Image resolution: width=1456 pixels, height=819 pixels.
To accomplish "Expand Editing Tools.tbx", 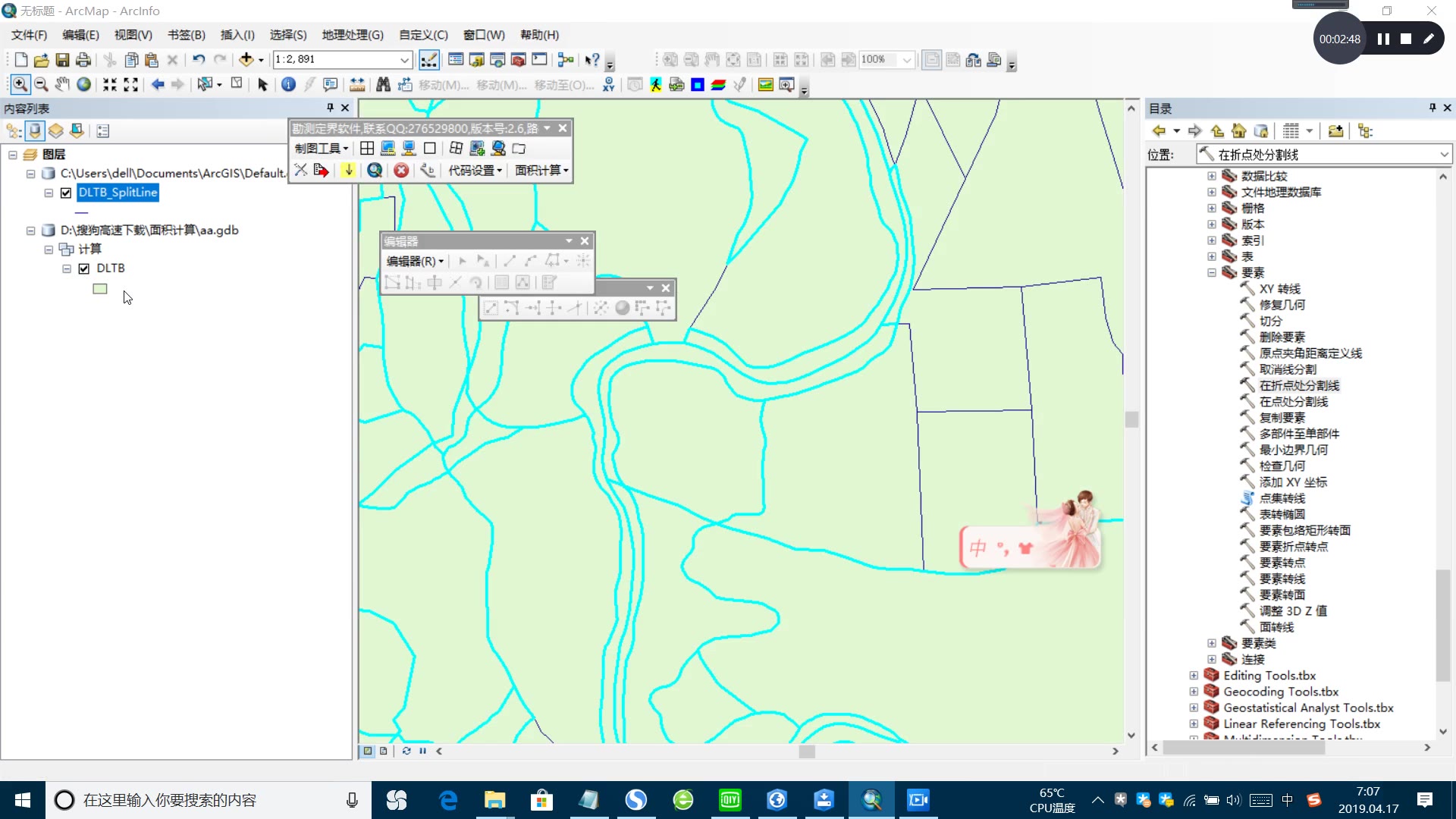I will click(x=1194, y=675).
